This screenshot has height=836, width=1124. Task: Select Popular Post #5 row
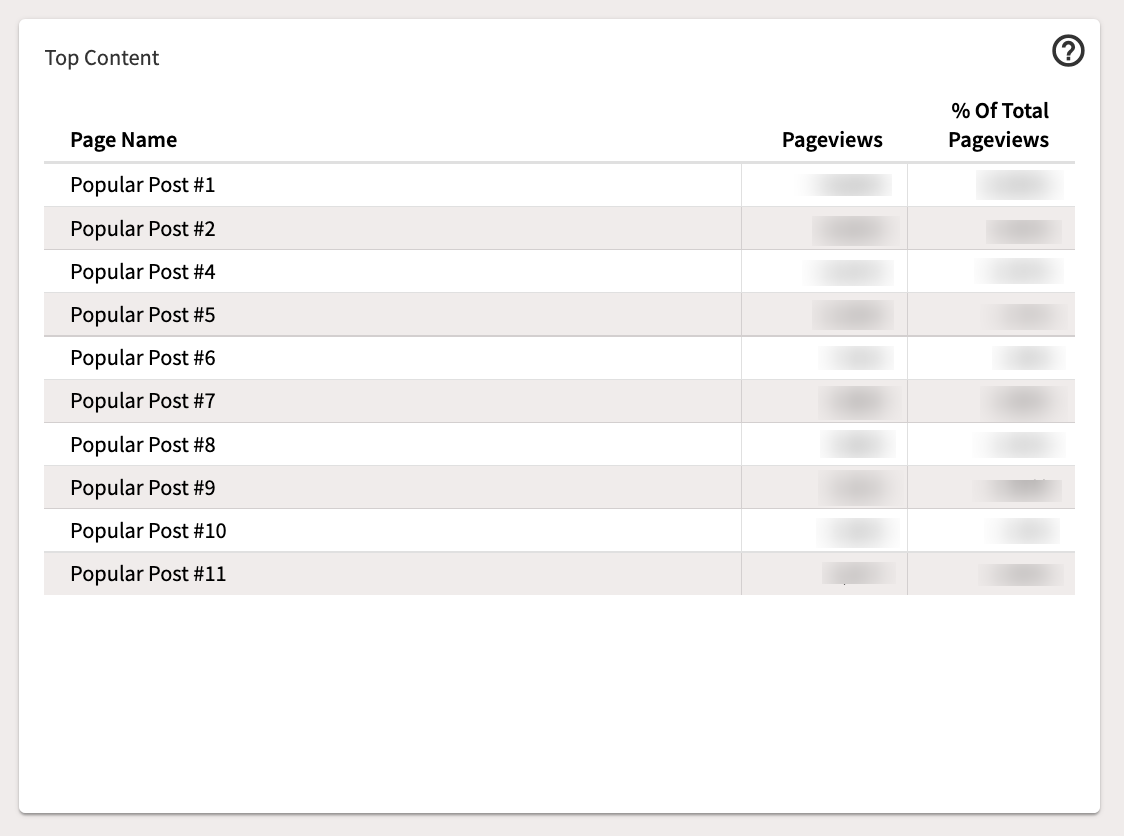click(x=559, y=315)
